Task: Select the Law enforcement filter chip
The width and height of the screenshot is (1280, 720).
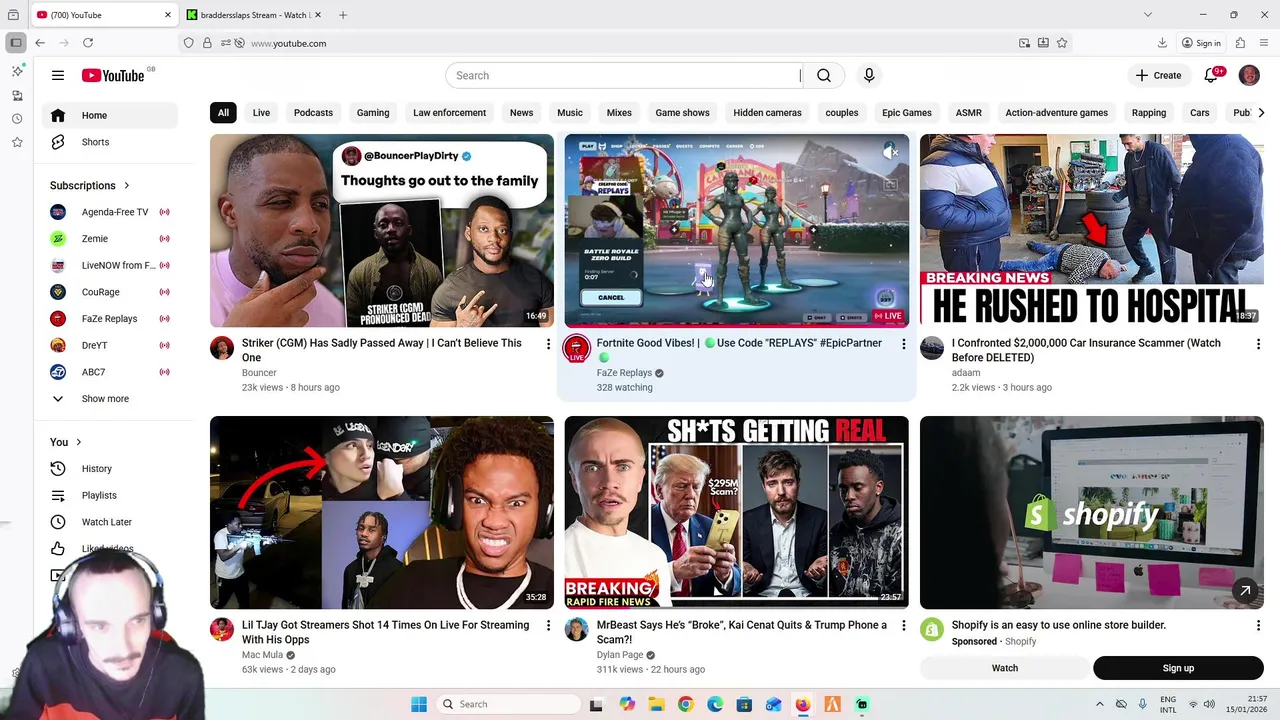Action: click(449, 113)
